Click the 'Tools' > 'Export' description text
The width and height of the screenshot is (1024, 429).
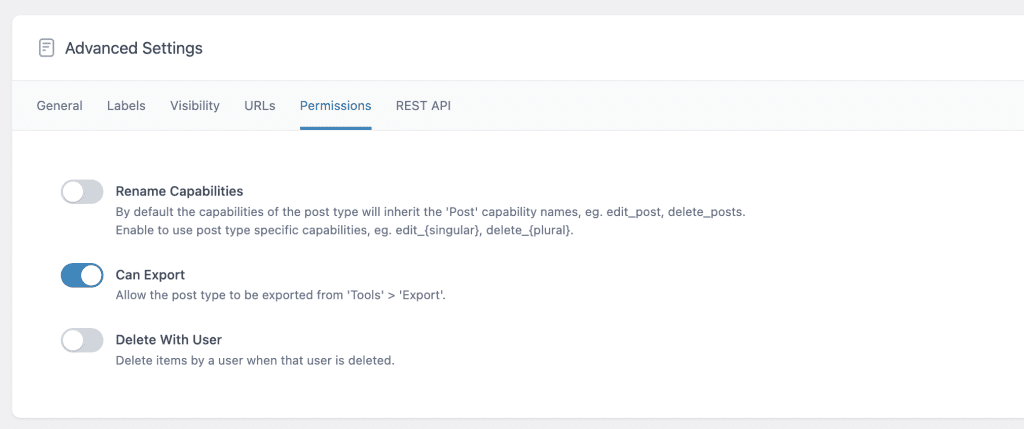click(281, 295)
